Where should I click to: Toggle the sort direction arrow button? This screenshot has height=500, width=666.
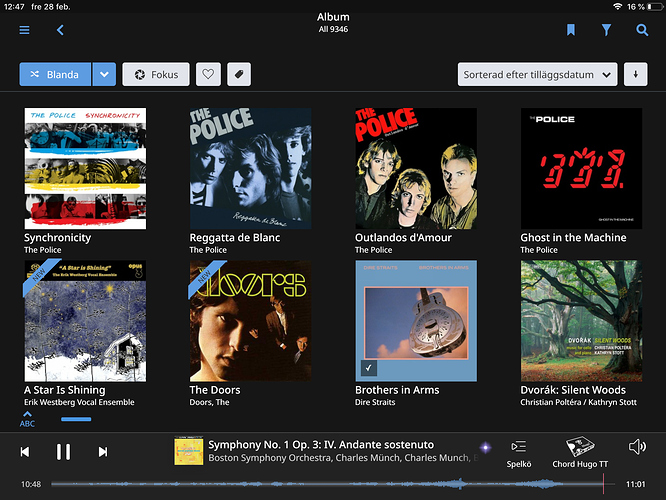pyautogui.click(x=635, y=74)
